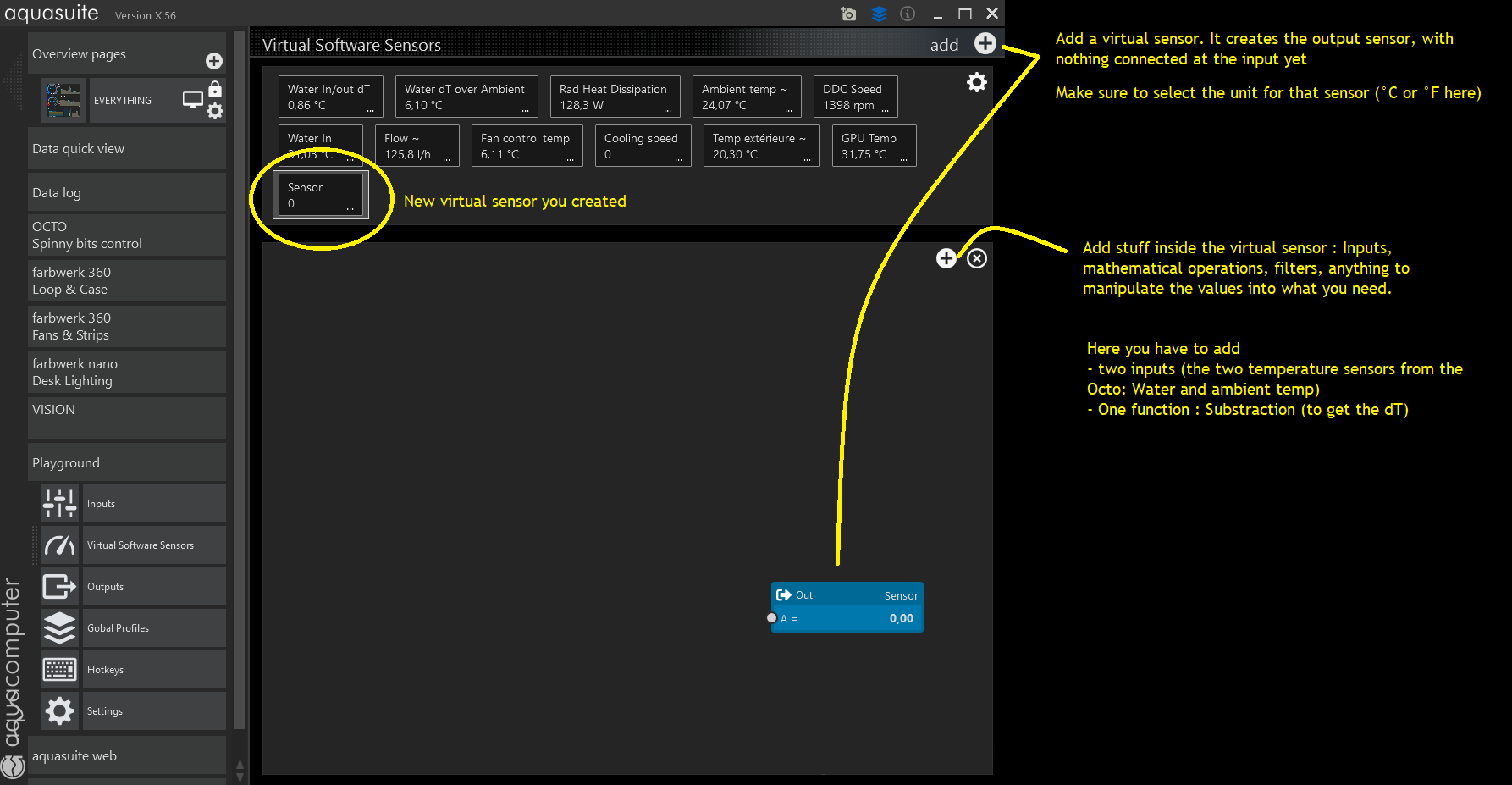The width and height of the screenshot is (1512, 785).
Task: Open options dots on Flow tile
Action: pyautogui.click(x=447, y=160)
